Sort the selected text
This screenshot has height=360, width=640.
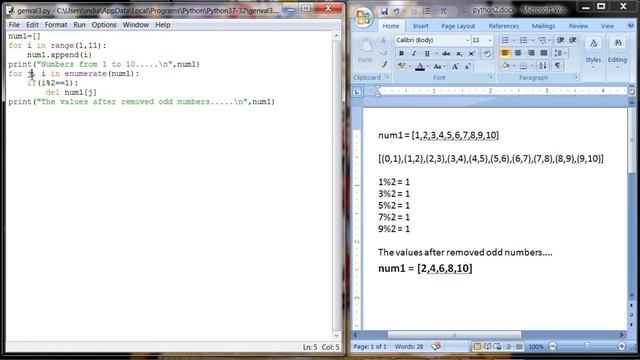tap(542, 66)
